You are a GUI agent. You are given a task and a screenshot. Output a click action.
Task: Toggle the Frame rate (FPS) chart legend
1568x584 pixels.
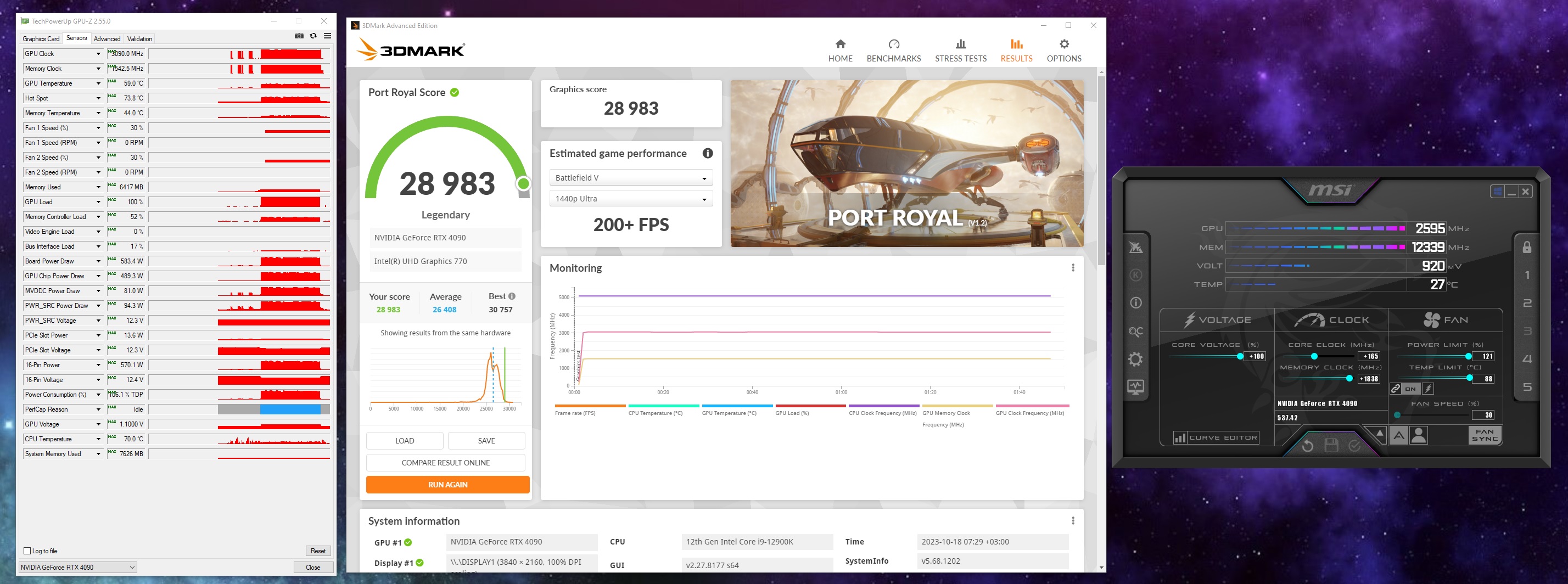[590, 410]
